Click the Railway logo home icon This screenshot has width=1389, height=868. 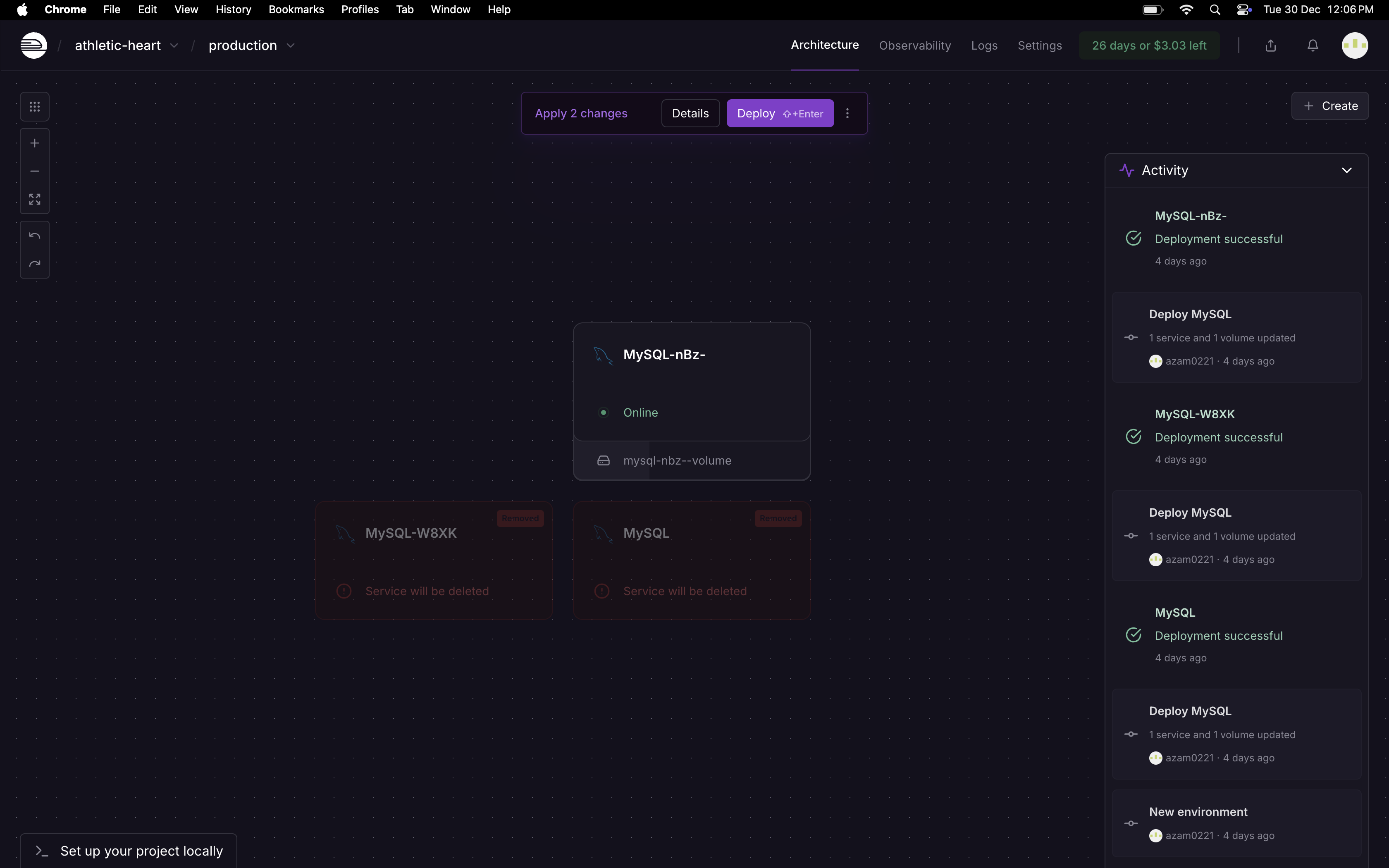coord(34,45)
